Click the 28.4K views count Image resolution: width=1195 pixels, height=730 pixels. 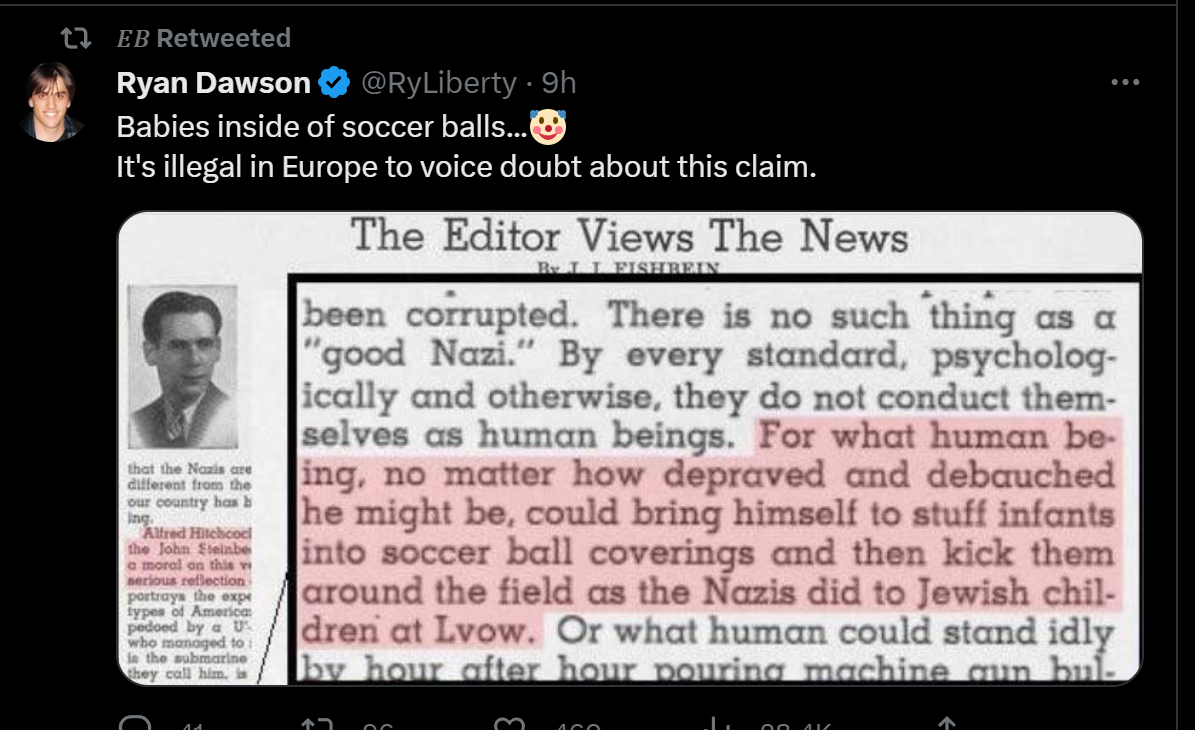[795, 725]
